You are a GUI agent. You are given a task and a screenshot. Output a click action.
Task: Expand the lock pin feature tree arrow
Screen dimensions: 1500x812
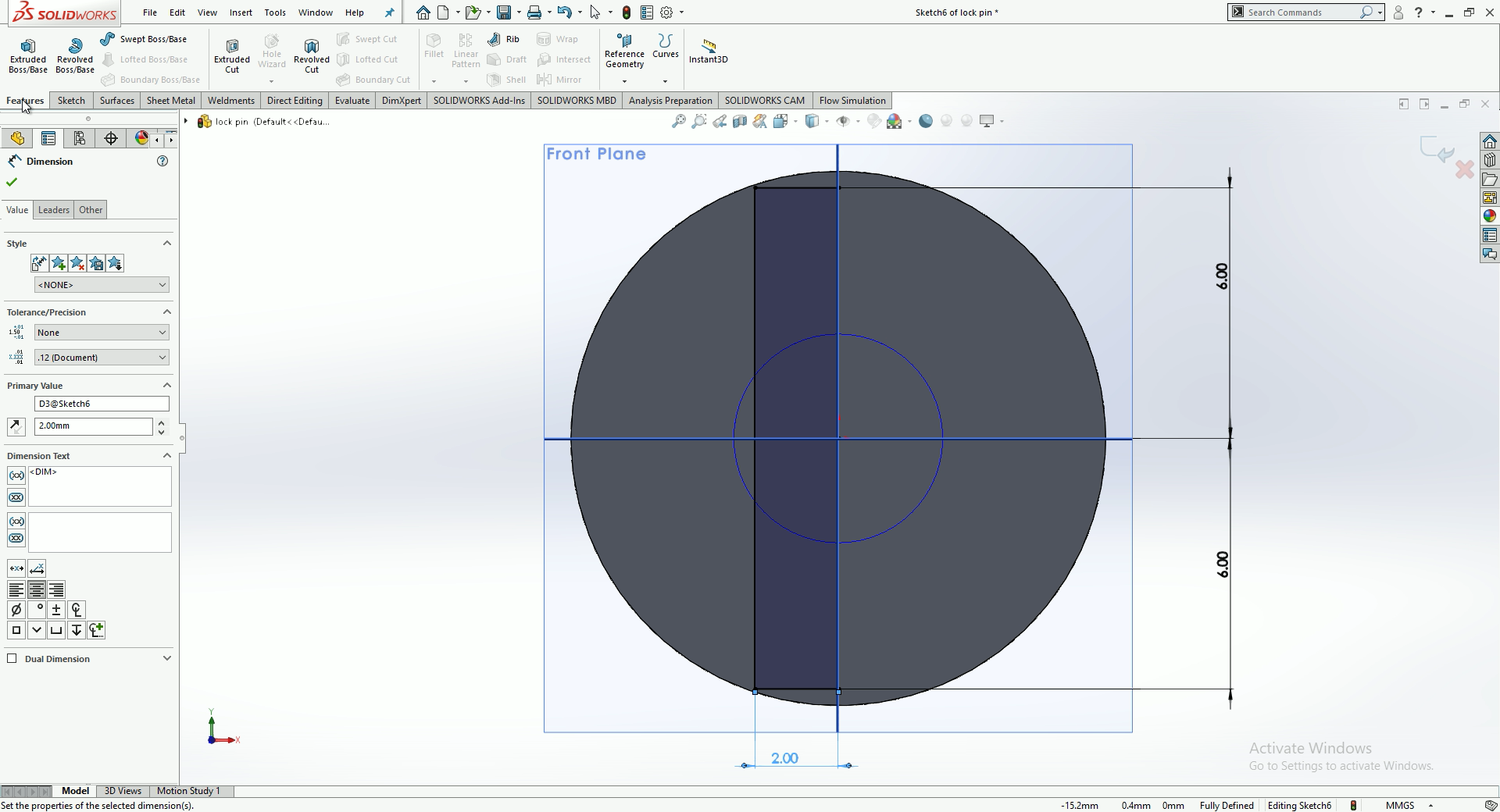coord(186,121)
